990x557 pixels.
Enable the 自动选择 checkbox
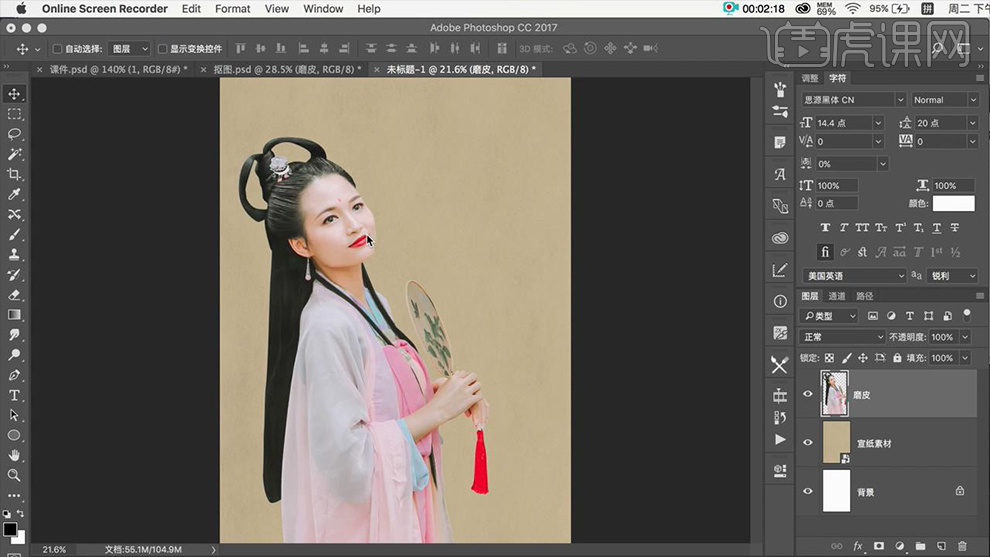(57, 49)
